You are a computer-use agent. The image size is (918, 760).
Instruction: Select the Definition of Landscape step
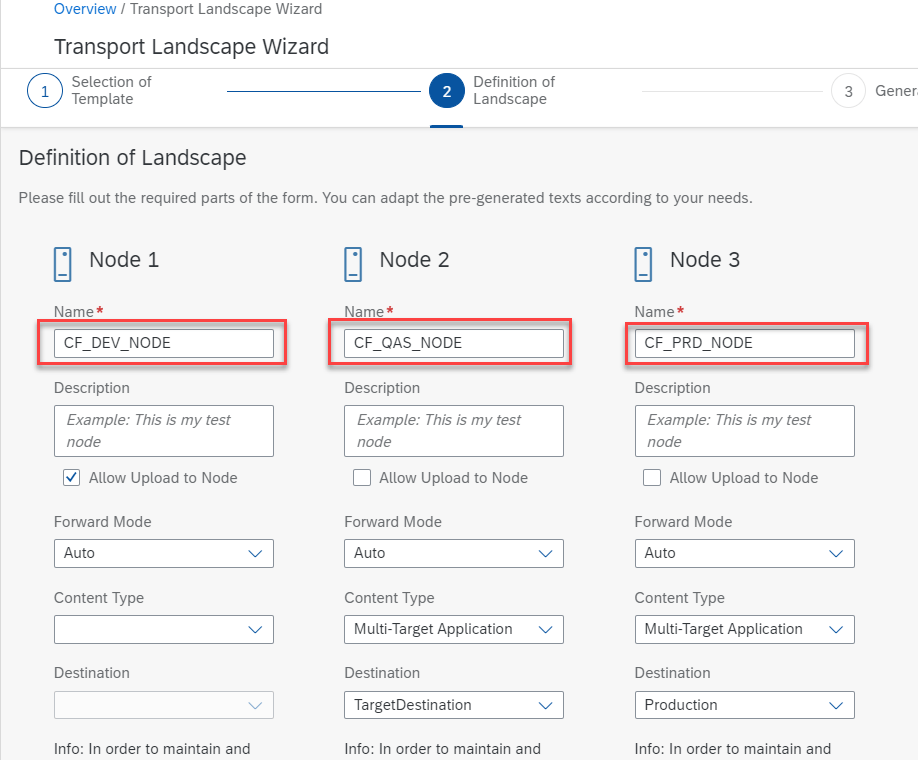tap(513, 91)
